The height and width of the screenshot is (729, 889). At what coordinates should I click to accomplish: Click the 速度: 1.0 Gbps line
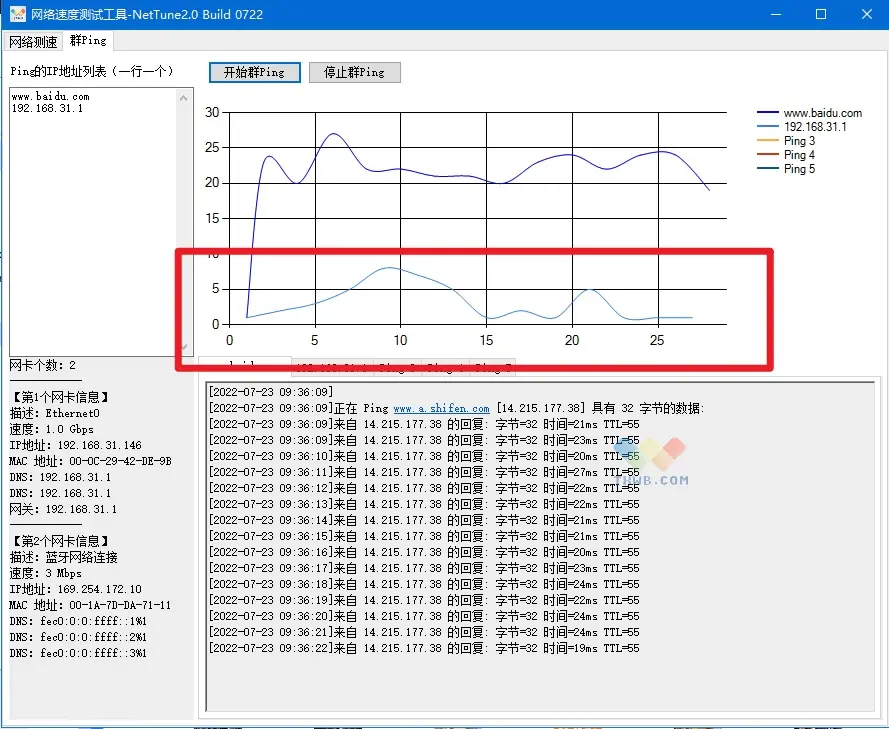[52, 429]
